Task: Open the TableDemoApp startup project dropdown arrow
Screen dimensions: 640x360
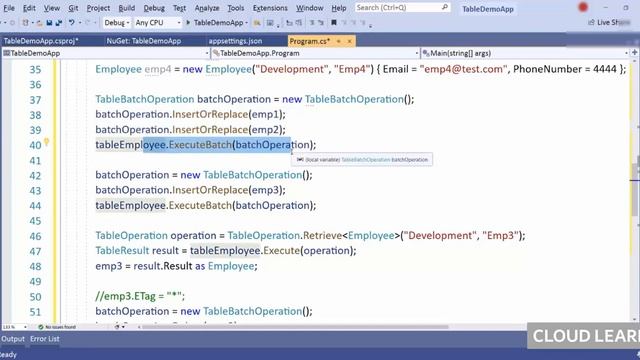Action: 247,23
